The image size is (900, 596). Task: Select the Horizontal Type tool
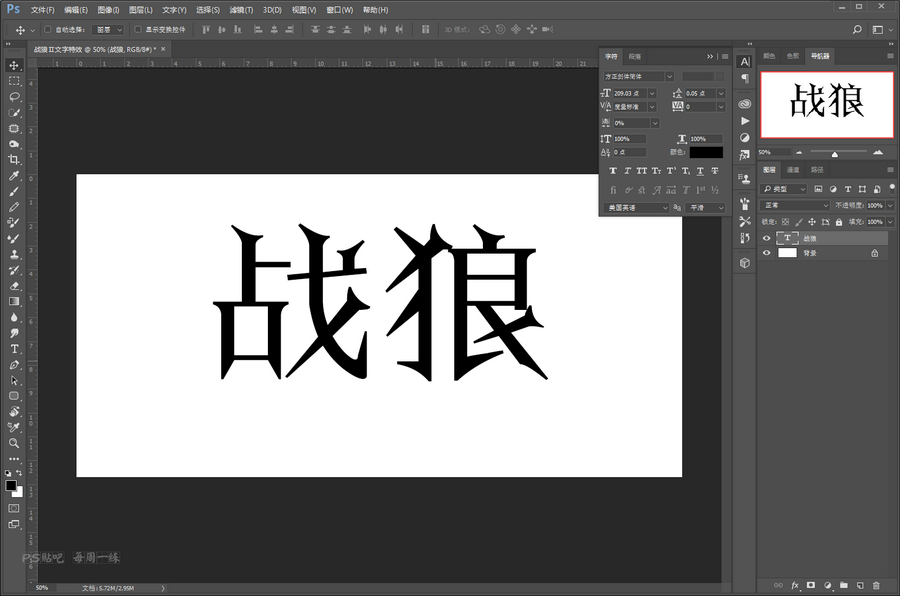14,349
